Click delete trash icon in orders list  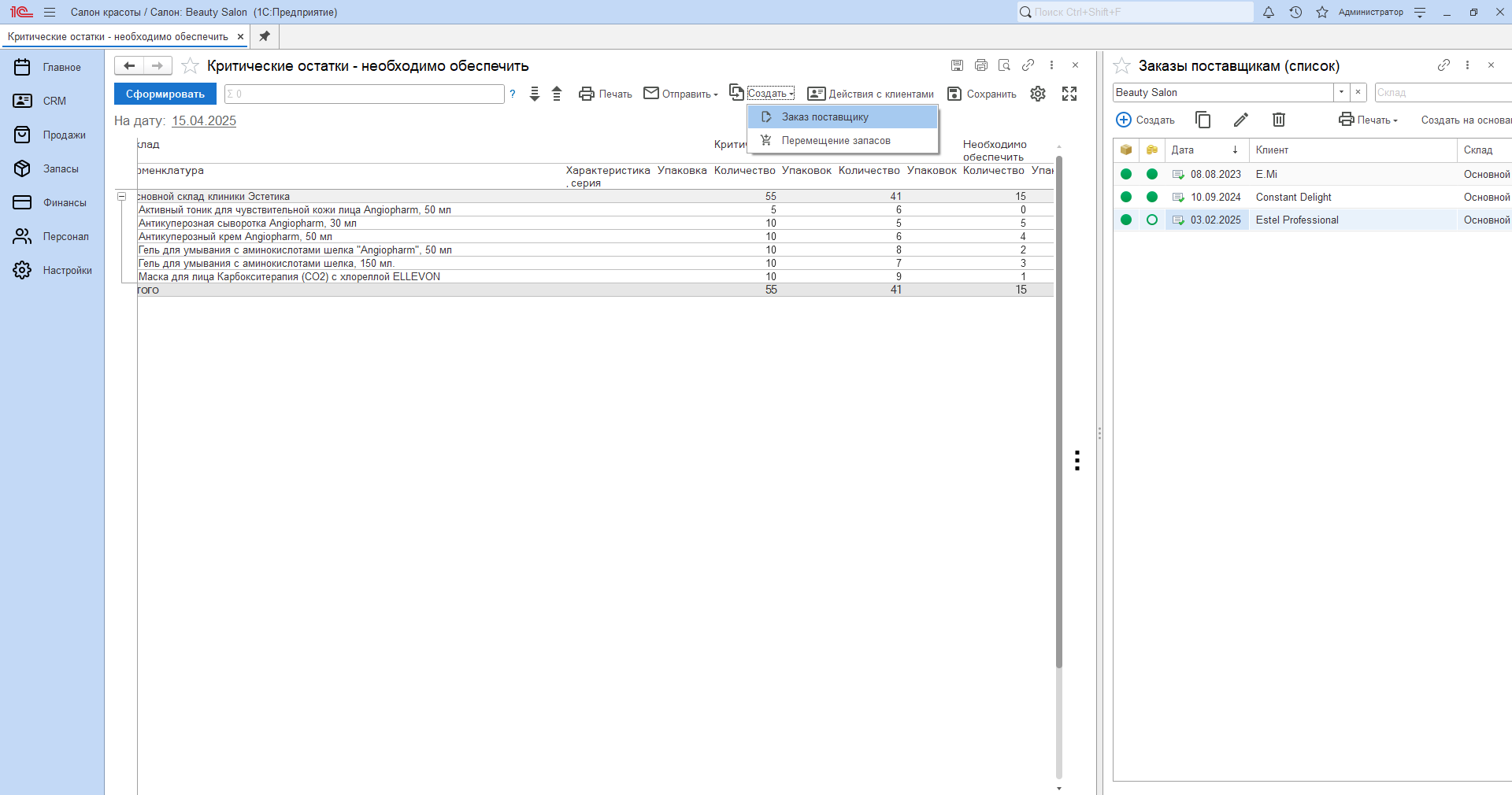click(1279, 120)
